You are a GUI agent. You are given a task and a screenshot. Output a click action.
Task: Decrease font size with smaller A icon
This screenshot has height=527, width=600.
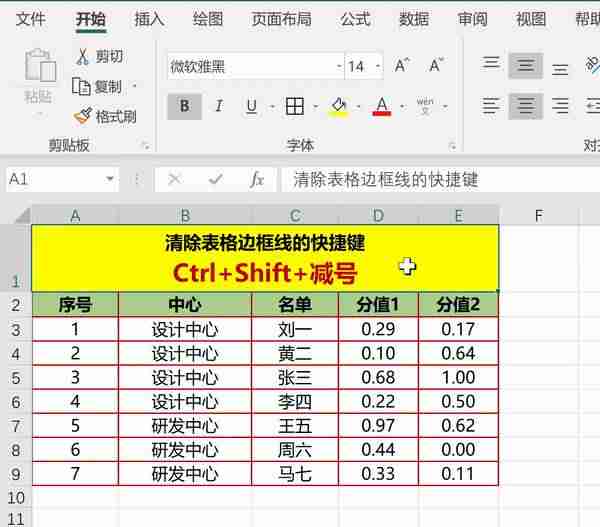[436, 65]
